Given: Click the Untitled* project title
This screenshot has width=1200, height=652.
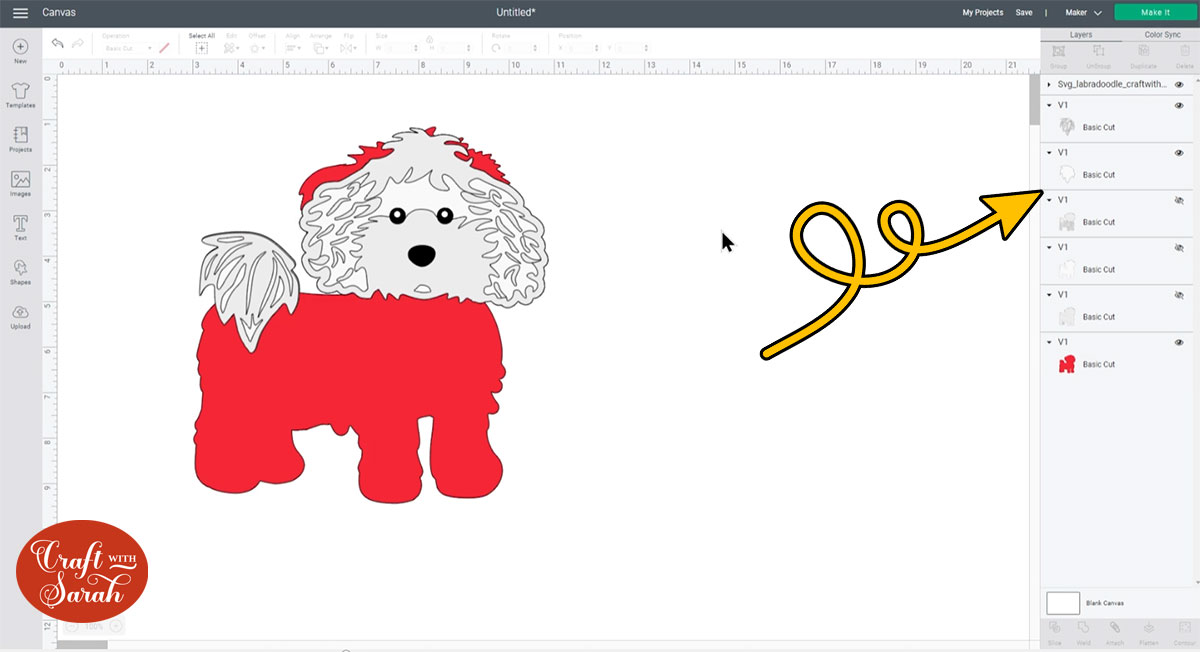Looking at the screenshot, I should (x=516, y=12).
